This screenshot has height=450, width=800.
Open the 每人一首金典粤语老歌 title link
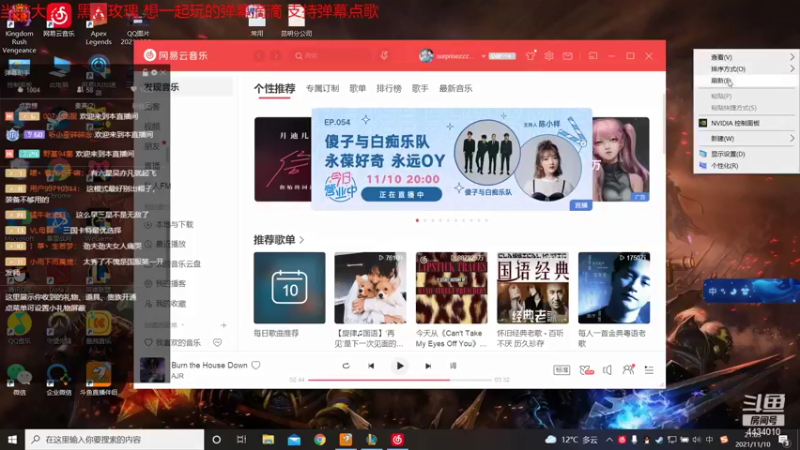click(x=612, y=338)
